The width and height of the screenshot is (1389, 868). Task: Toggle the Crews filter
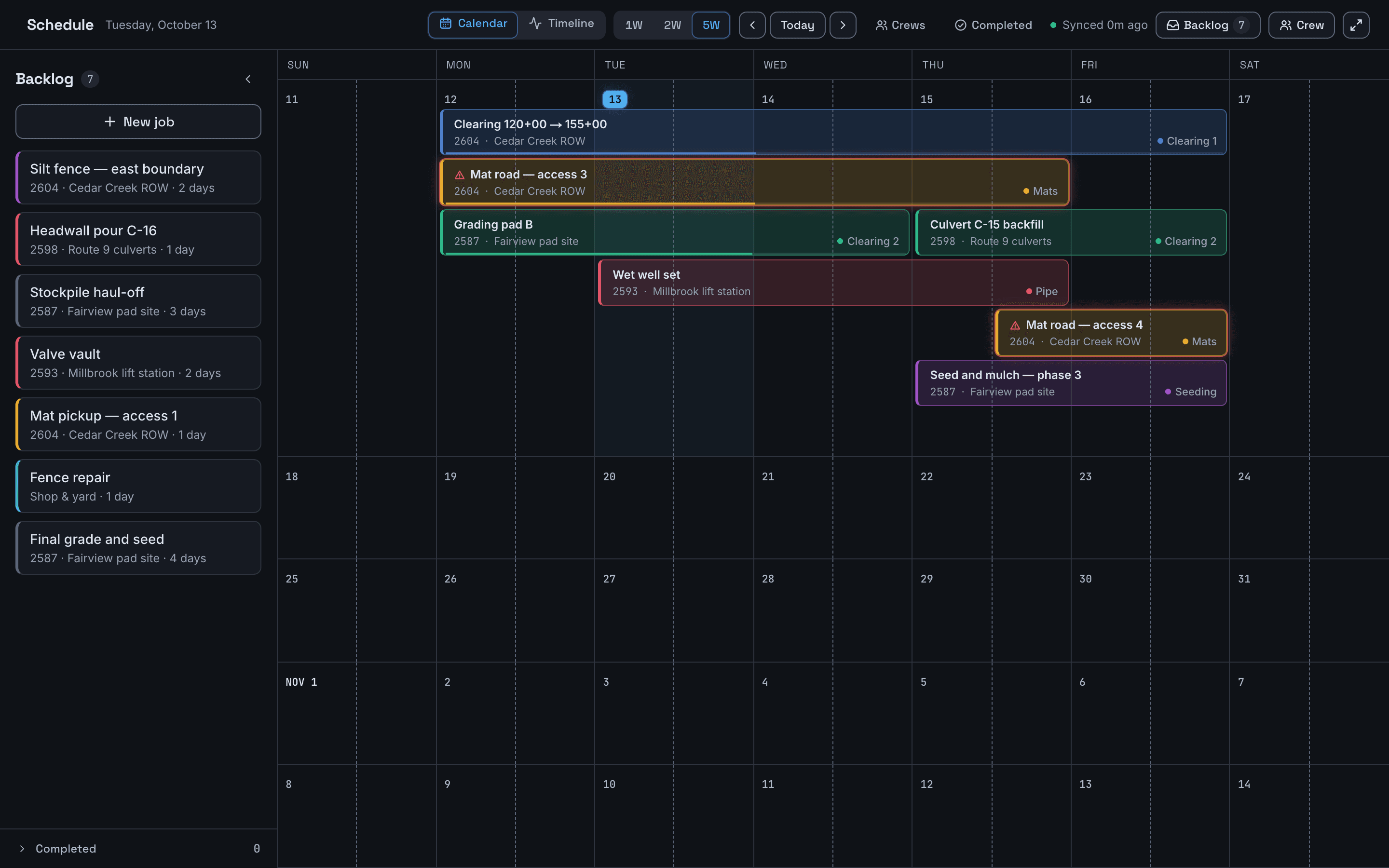click(x=900, y=25)
